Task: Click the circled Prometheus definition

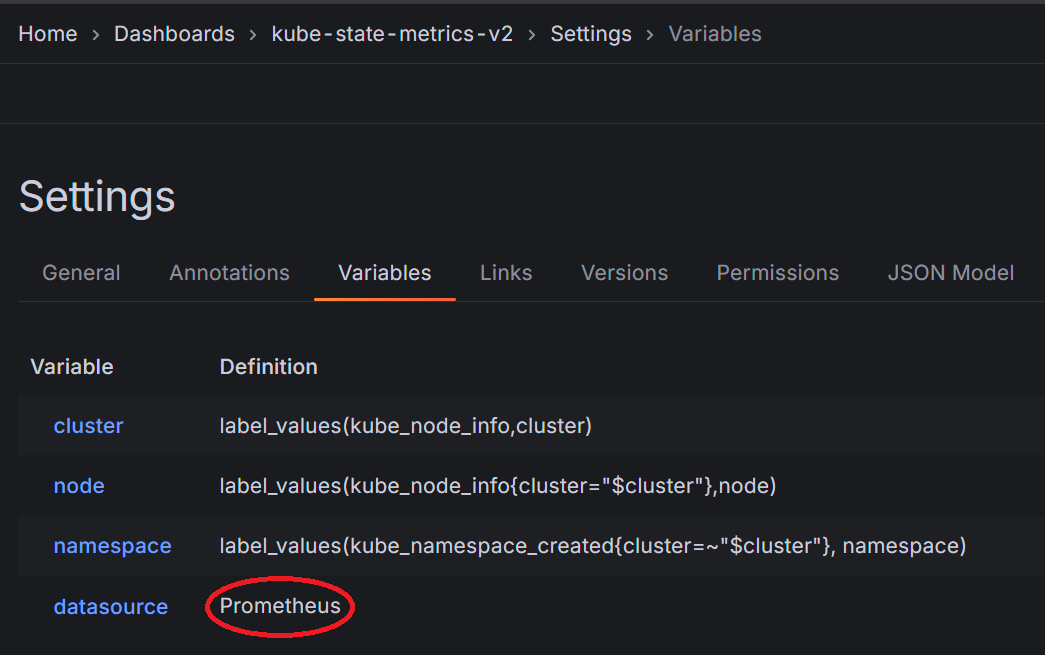Action: [x=280, y=606]
